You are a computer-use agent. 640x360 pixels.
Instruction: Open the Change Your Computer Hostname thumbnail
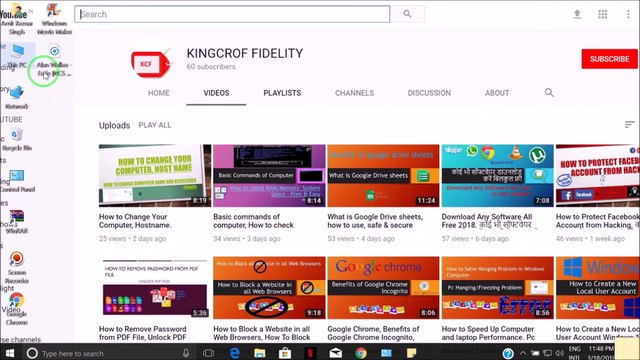(155, 176)
